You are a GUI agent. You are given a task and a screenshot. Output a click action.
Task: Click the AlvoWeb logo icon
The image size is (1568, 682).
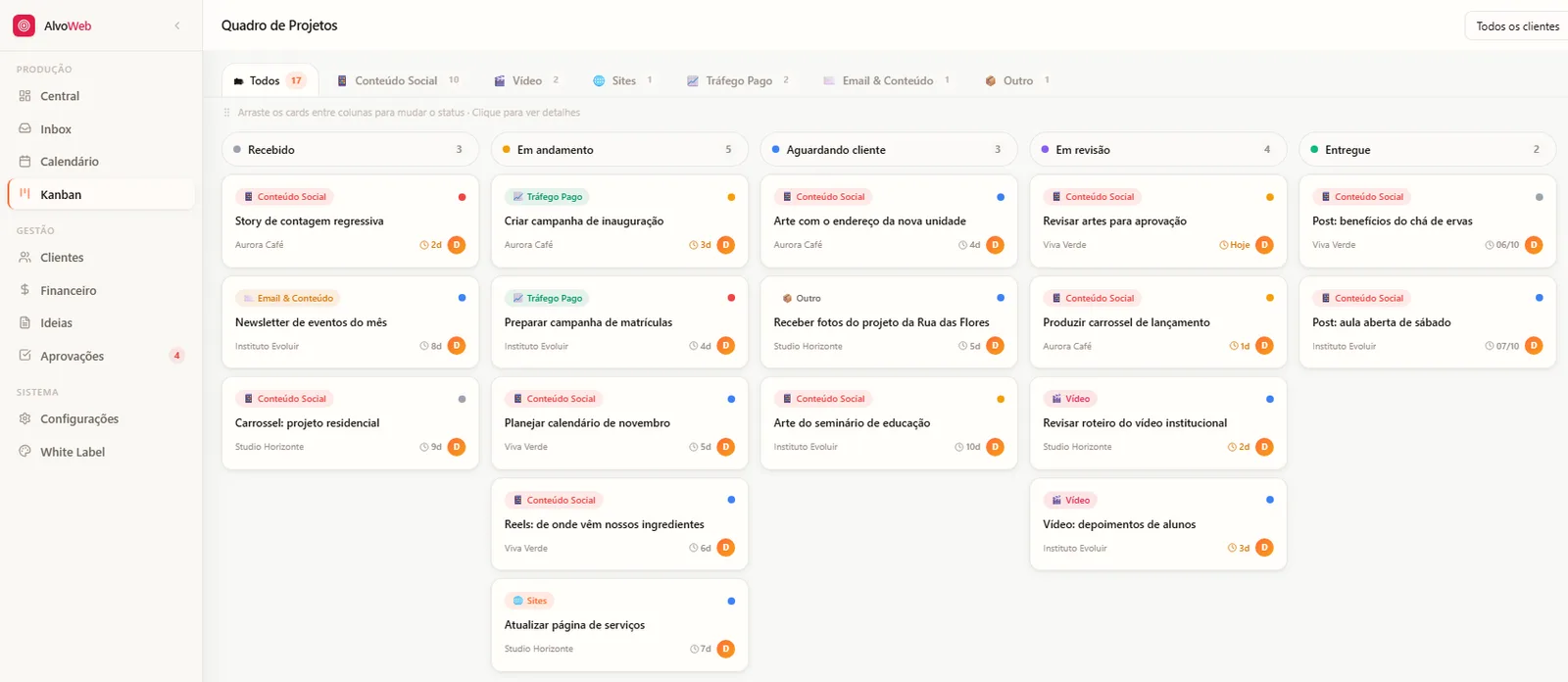24,25
